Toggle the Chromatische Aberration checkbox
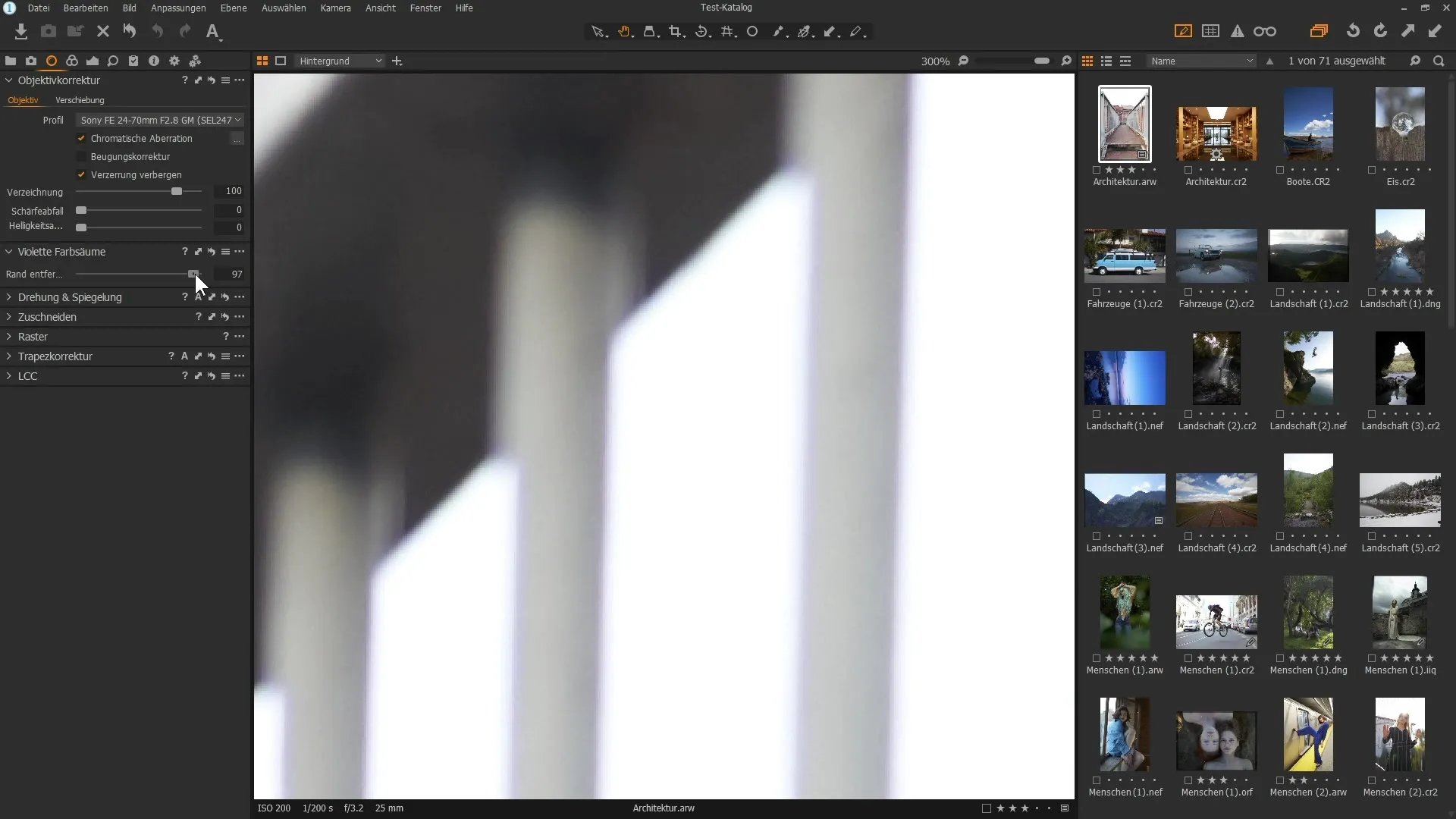This screenshot has height=819, width=1456. click(81, 138)
